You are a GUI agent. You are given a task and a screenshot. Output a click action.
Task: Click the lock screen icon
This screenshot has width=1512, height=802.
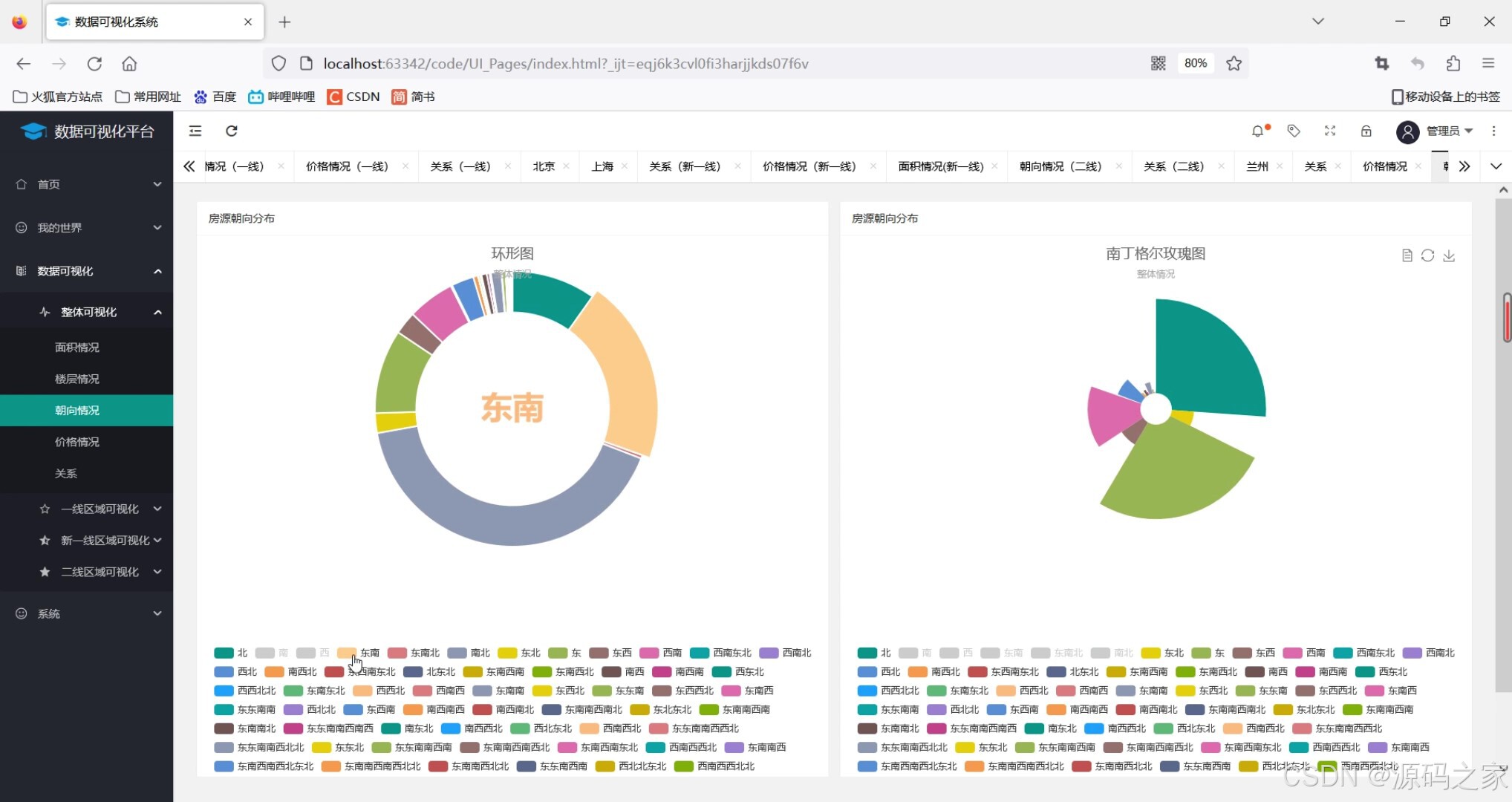coord(1366,131)
